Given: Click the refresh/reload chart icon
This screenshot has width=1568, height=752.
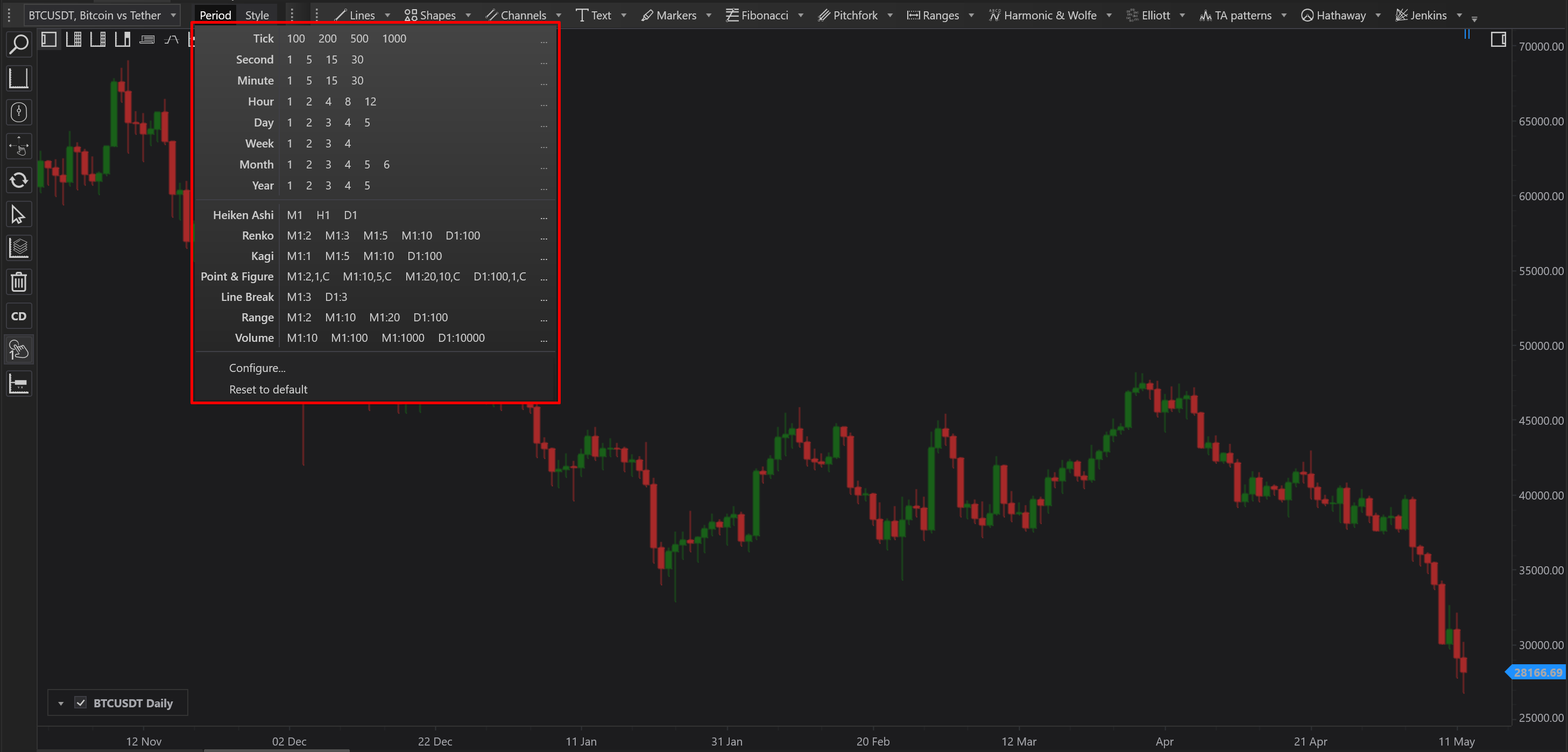Looking at the screenshot, I should 18,180.
